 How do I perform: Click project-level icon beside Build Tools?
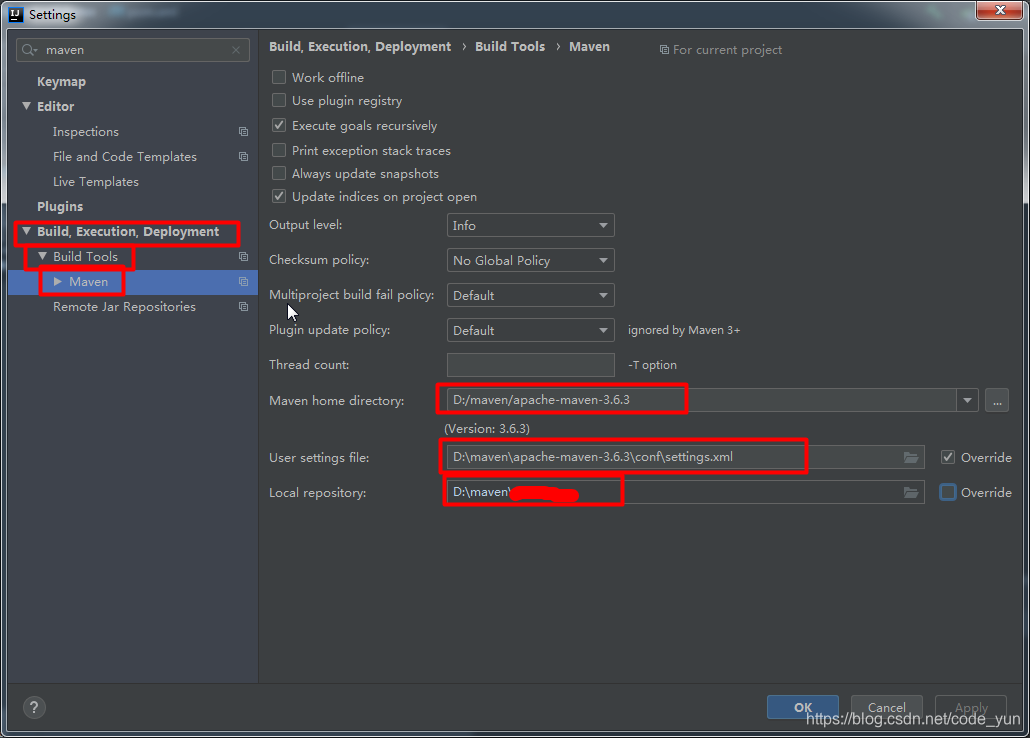(244, 256)
